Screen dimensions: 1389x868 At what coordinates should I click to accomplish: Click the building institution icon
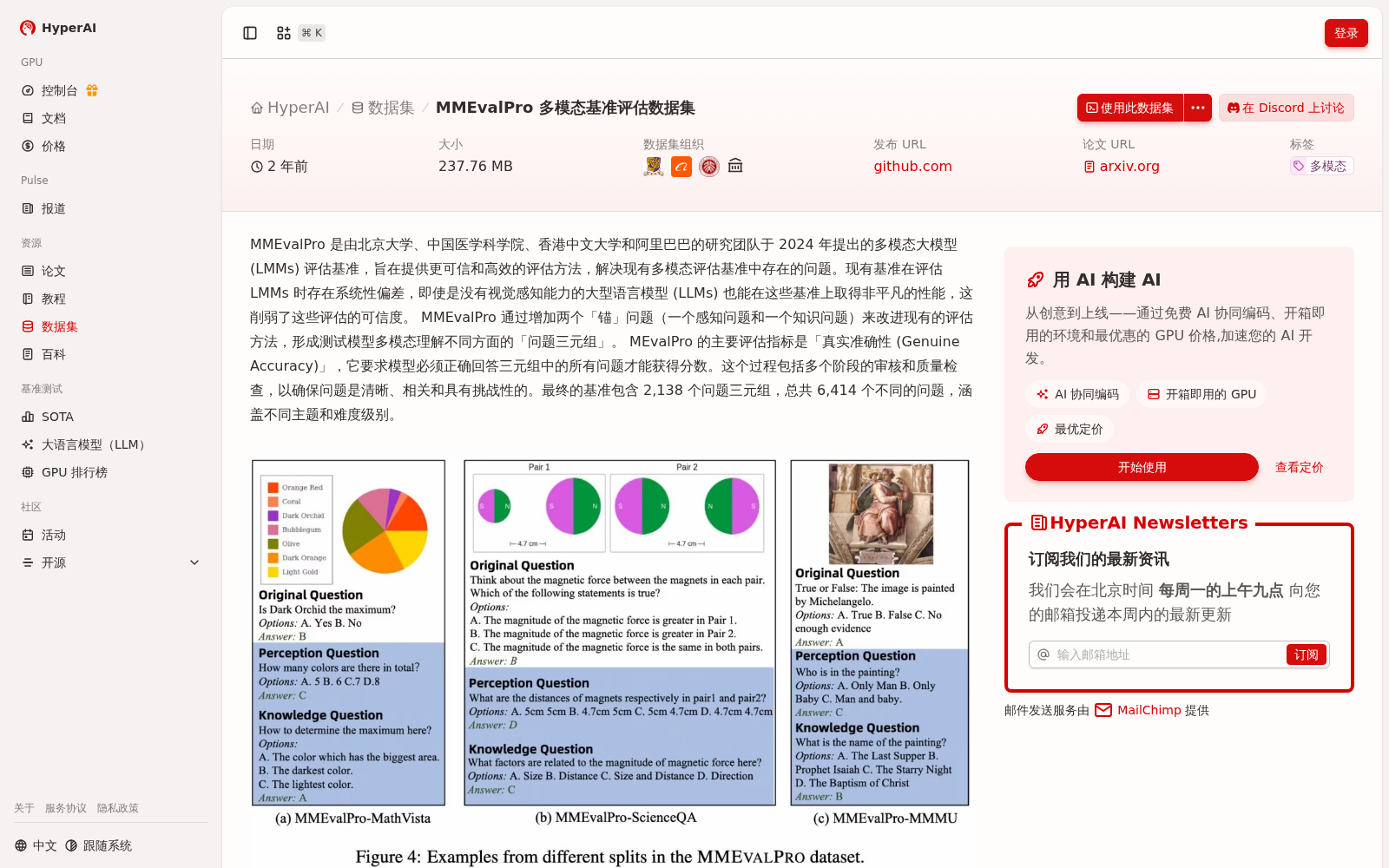[735, 166]
